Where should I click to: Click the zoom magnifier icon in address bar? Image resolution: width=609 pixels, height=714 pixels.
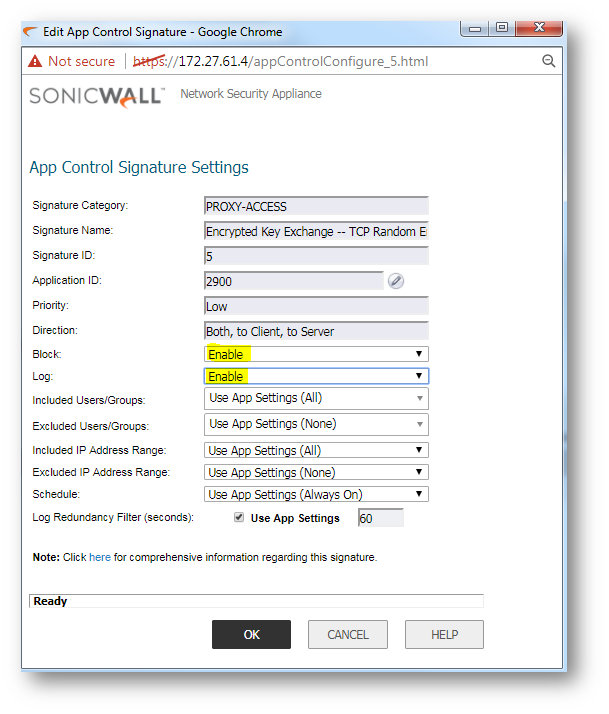548,61
